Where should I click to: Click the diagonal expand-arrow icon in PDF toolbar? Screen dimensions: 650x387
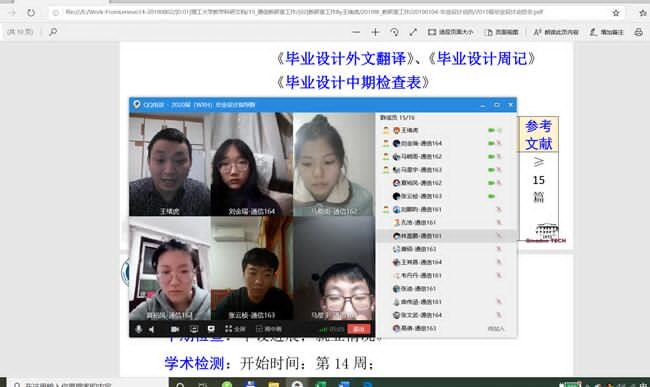point(413,32)
